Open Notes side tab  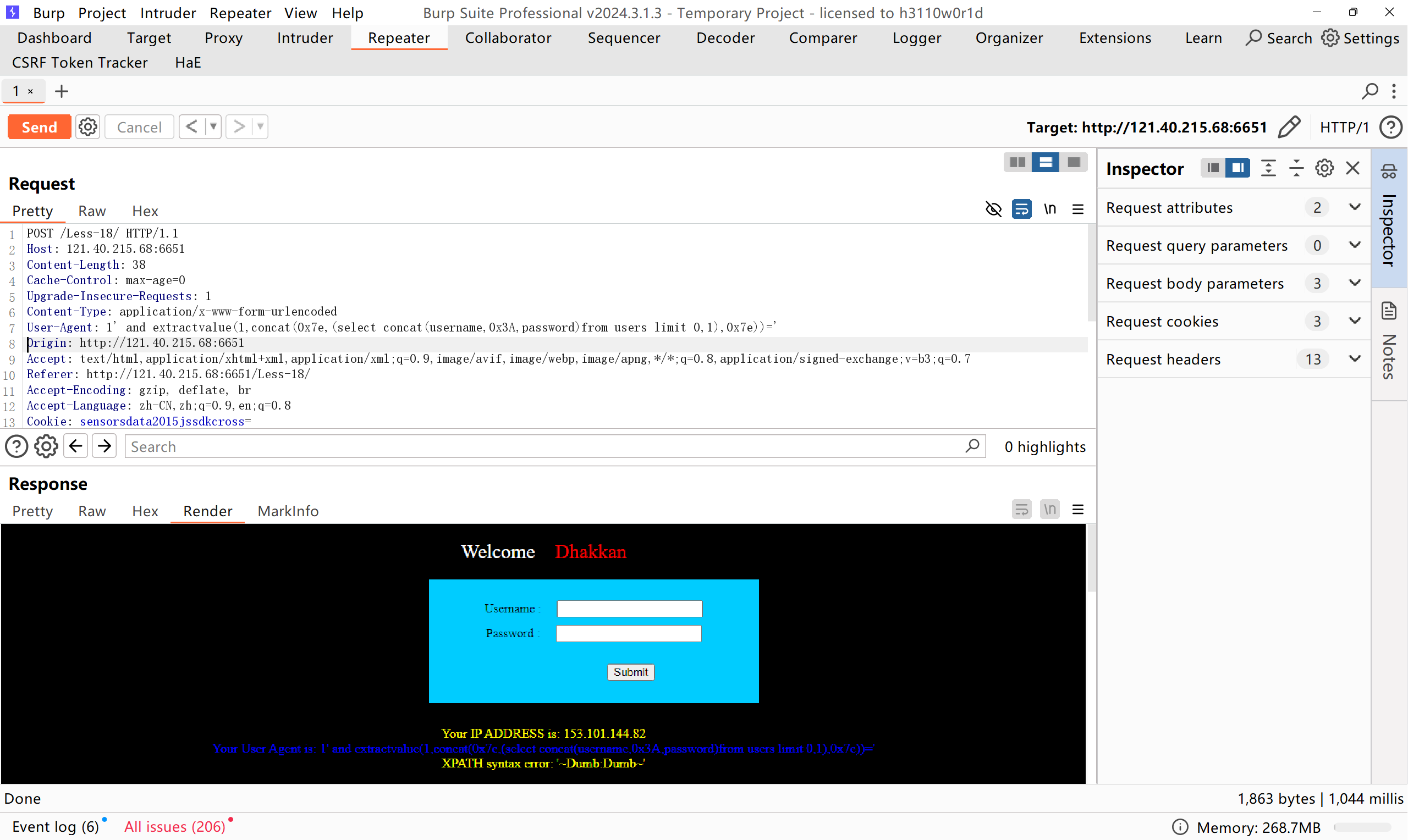pyautogui.click(x=1389, y=344)
